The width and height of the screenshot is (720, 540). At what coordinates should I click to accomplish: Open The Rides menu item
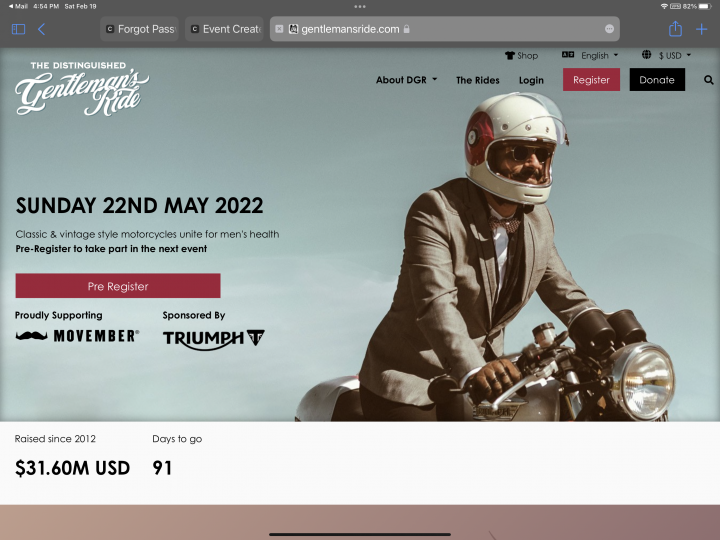click(478, 80)
